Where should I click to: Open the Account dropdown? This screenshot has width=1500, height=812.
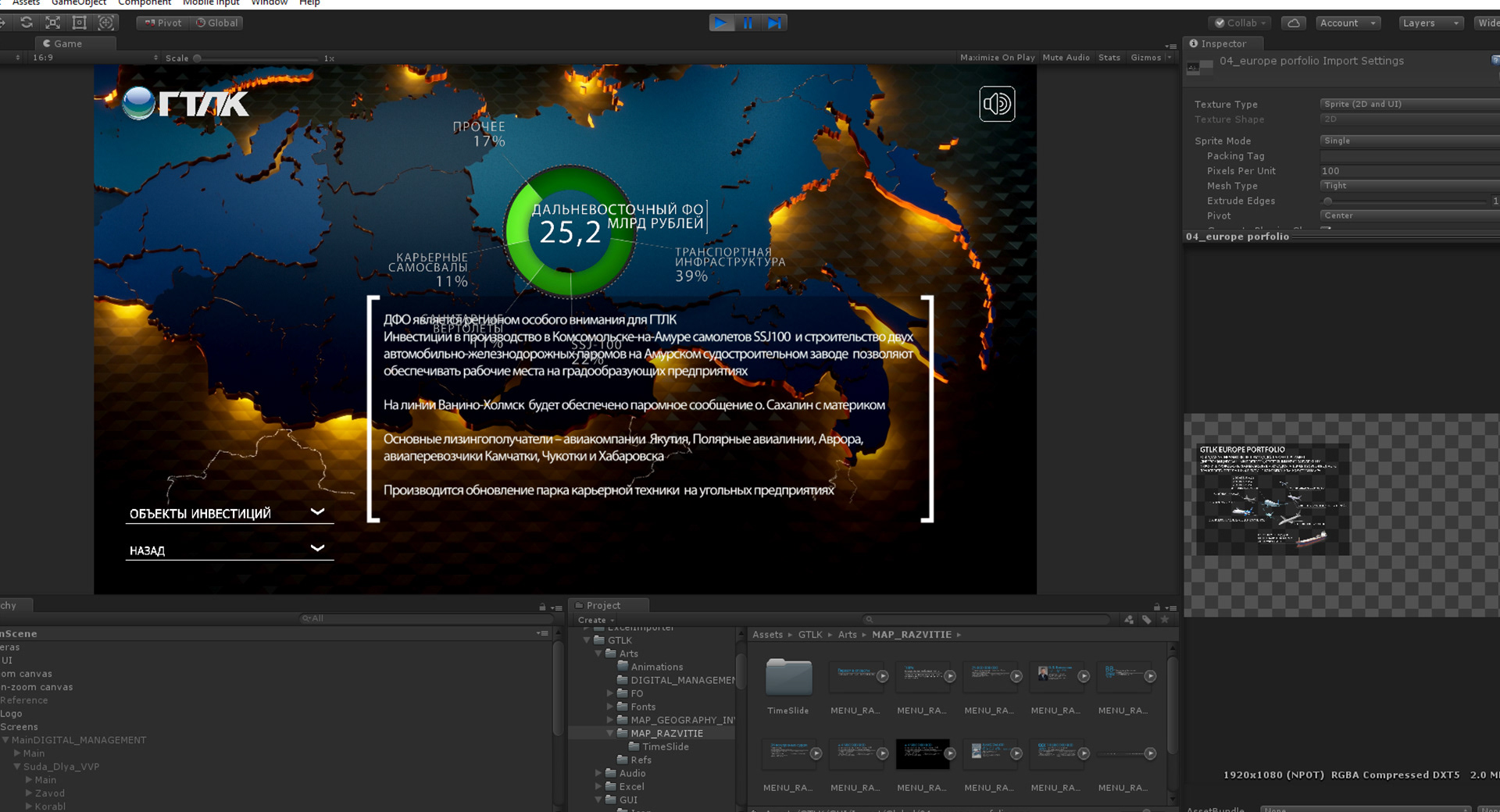pos(1348,23)
